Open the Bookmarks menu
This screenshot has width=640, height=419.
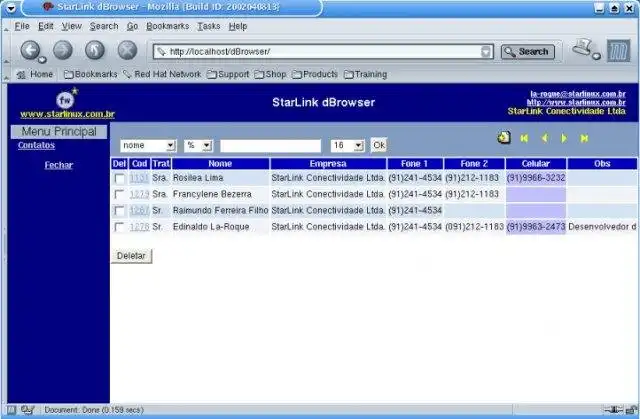click(x=168, y=26)
